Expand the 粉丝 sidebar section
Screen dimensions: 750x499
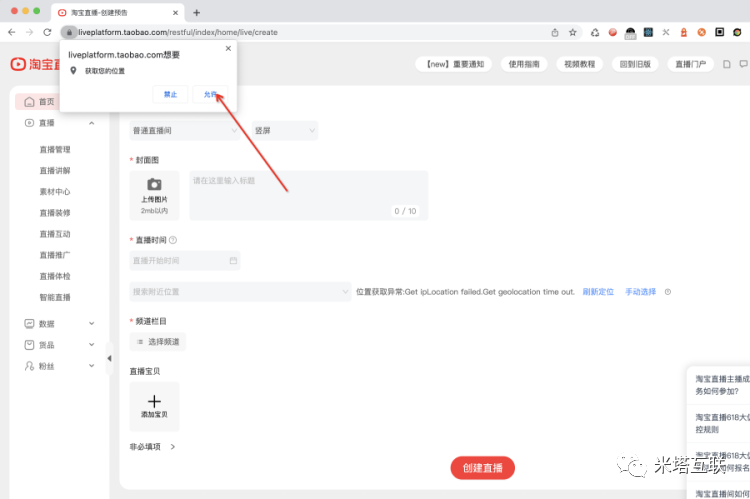coord(91,366)
